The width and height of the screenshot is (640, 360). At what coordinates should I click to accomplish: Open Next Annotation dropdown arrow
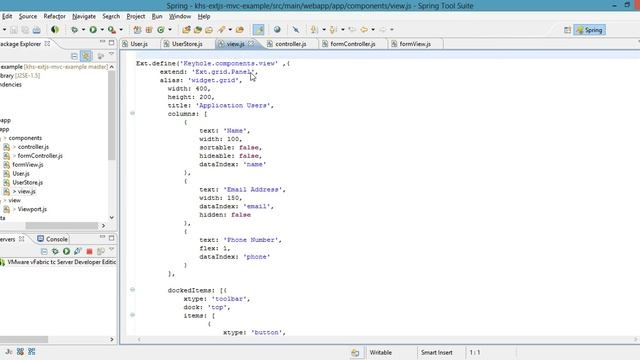coord(324,30)
